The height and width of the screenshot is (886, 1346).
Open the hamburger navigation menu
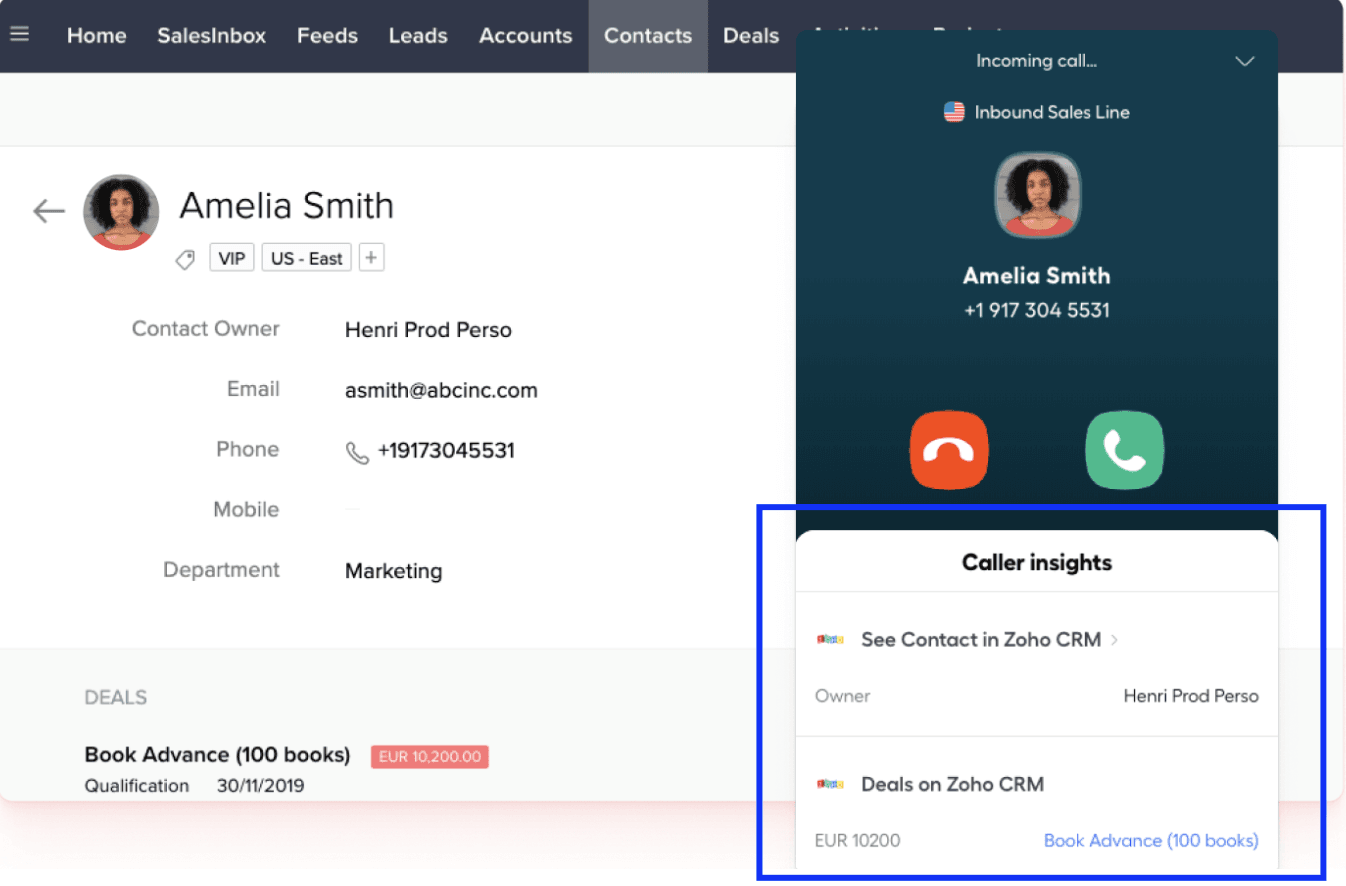pyautogui.click(x=19, y=34)
